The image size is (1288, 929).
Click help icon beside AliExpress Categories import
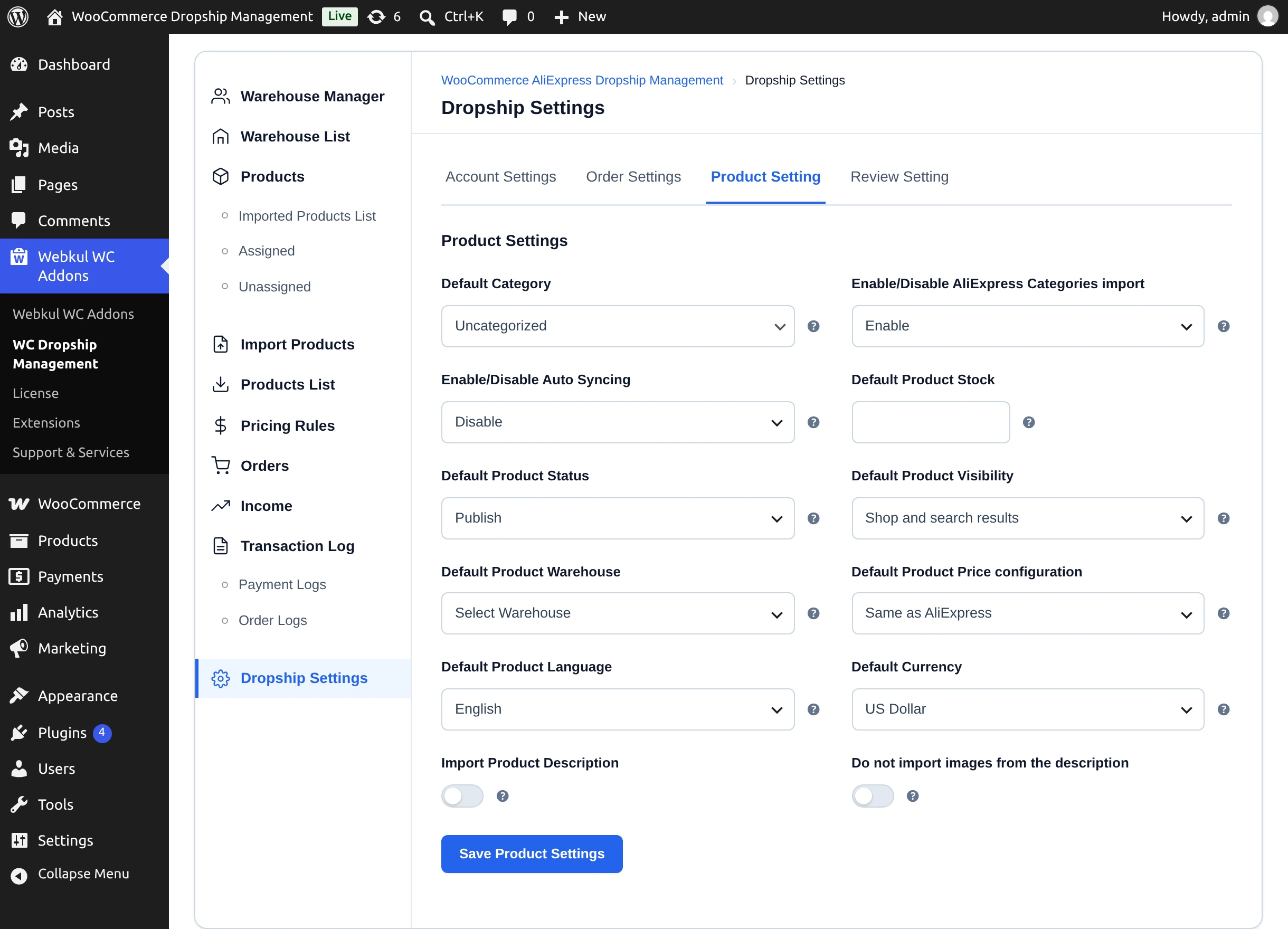(x=1223, y=326)
